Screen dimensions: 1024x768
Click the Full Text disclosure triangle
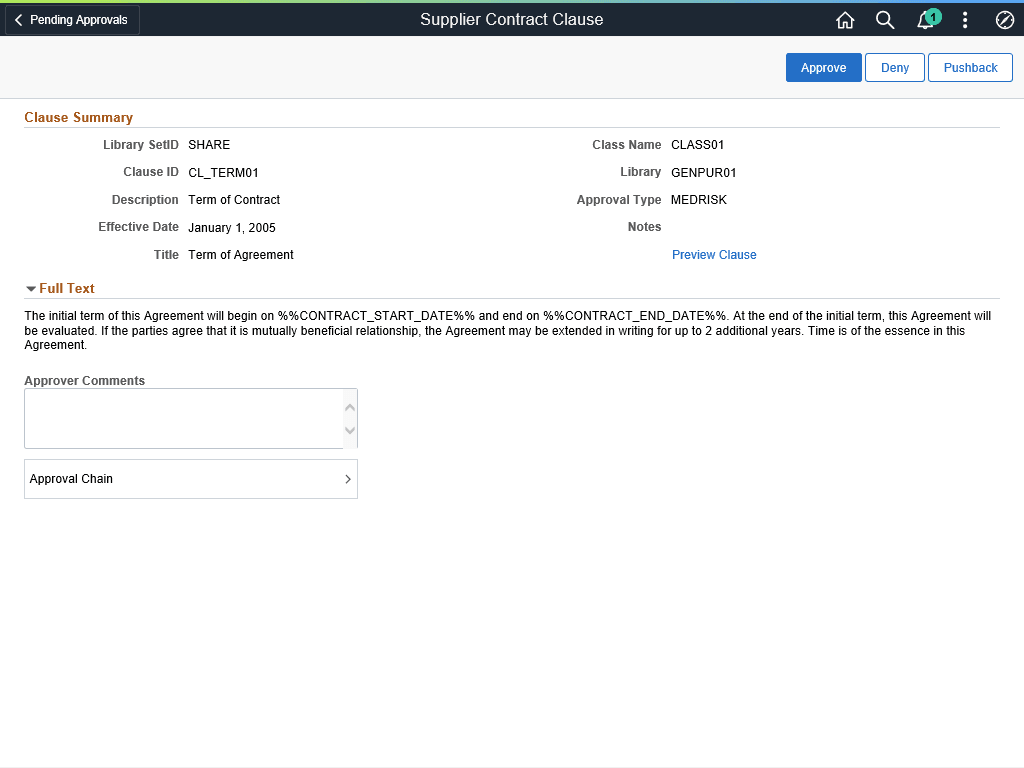coord(31,288)
